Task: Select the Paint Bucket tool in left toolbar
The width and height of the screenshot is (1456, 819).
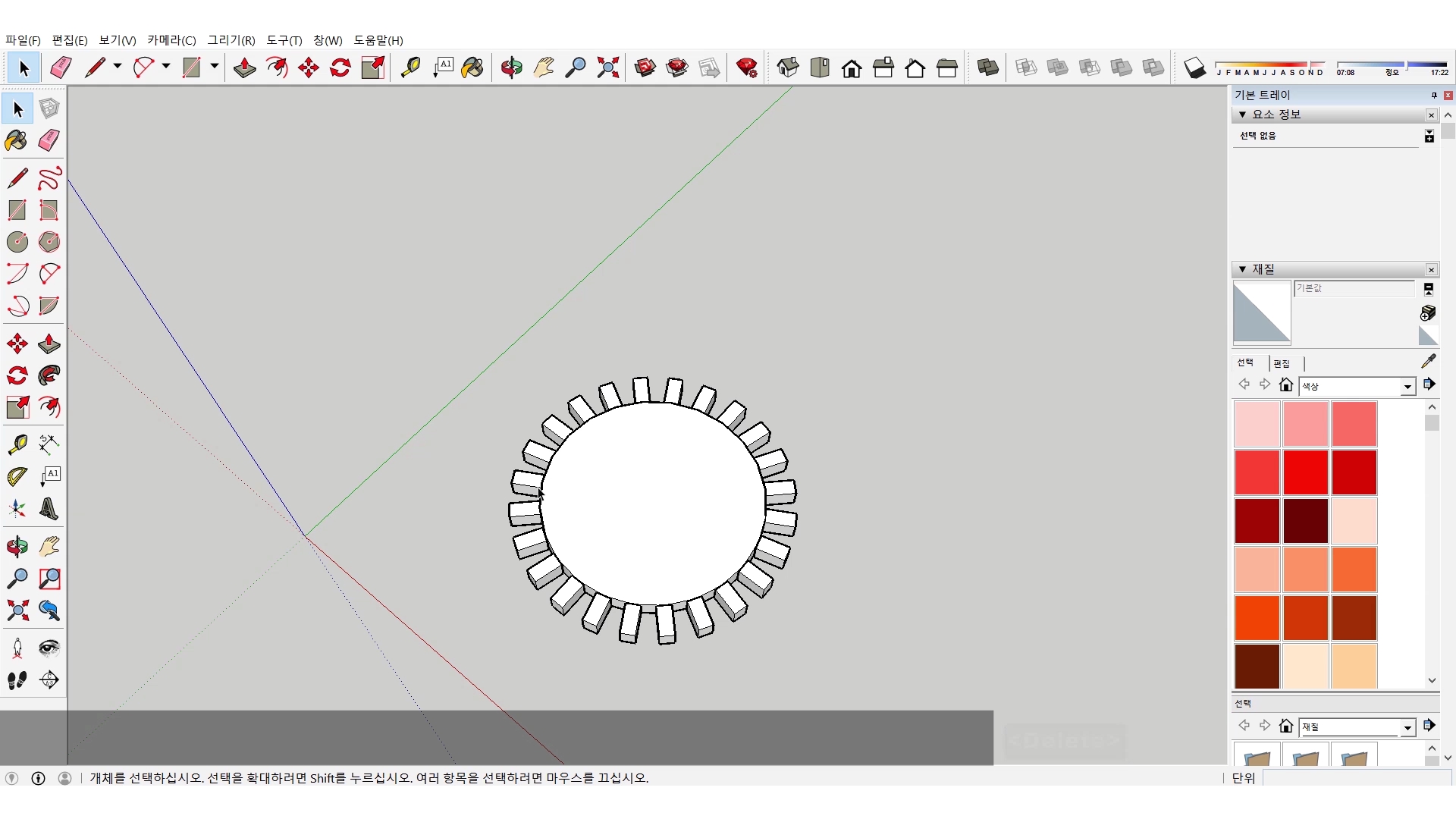Action: point(17,140)
